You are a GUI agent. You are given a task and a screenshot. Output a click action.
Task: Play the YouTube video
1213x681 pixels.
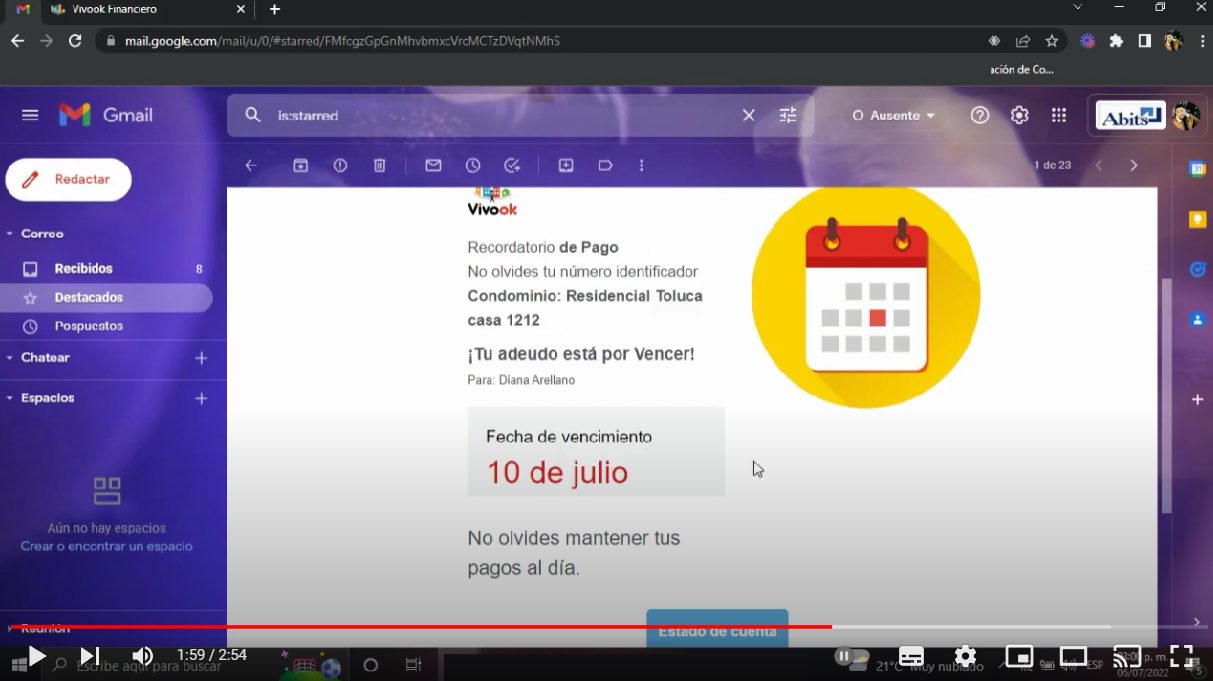click(36, 656)
